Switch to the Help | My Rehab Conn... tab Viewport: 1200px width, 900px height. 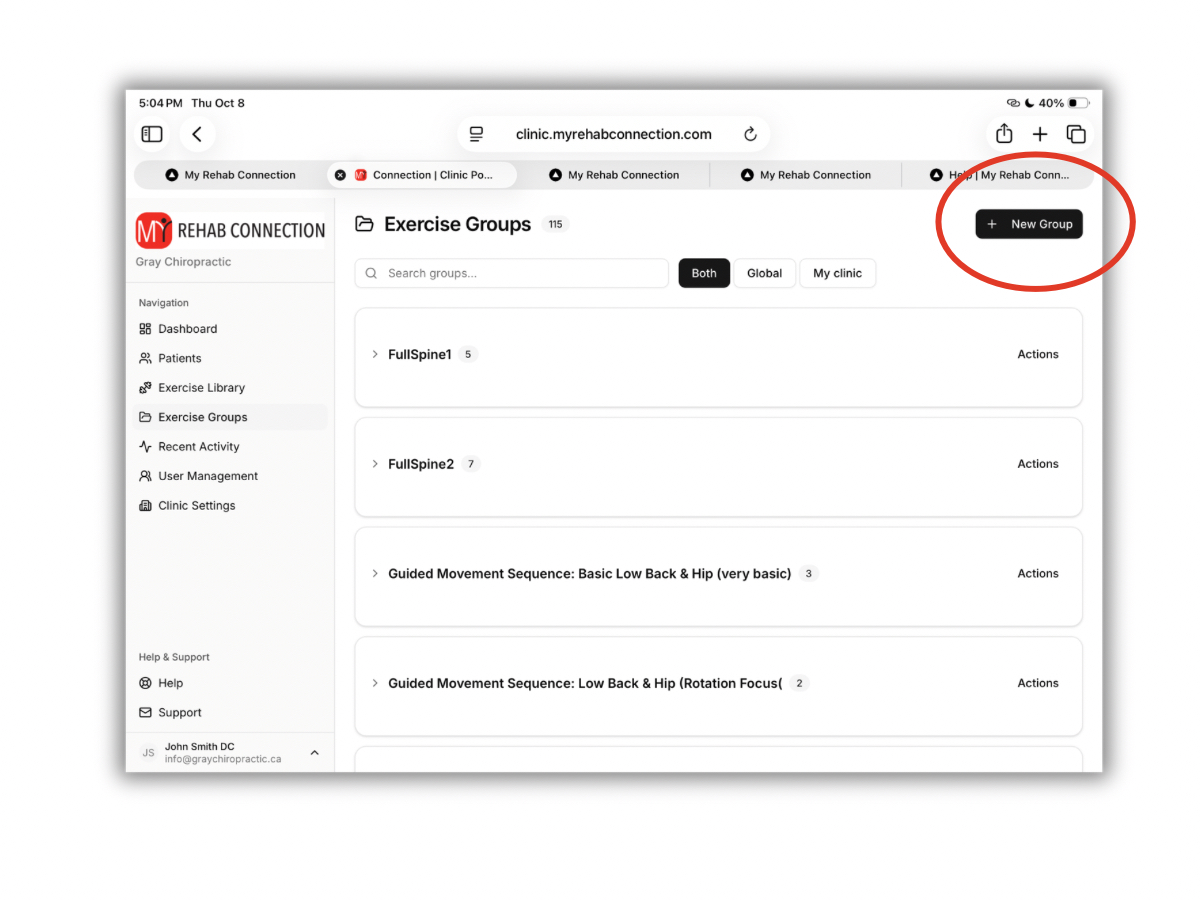point(998,175)
